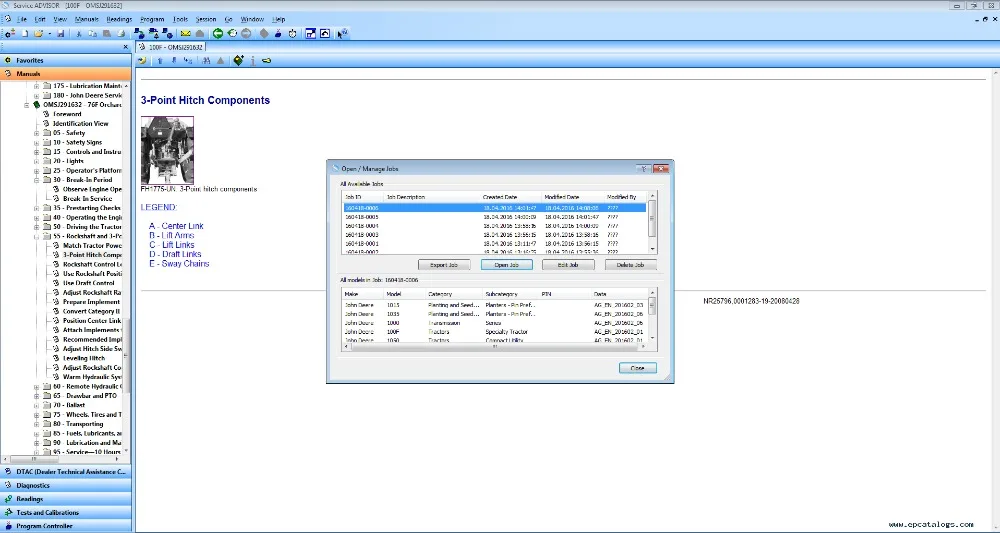Click the green history globe icon
The width and height of the screenshot is (1000, 533).
pos(232,34)
